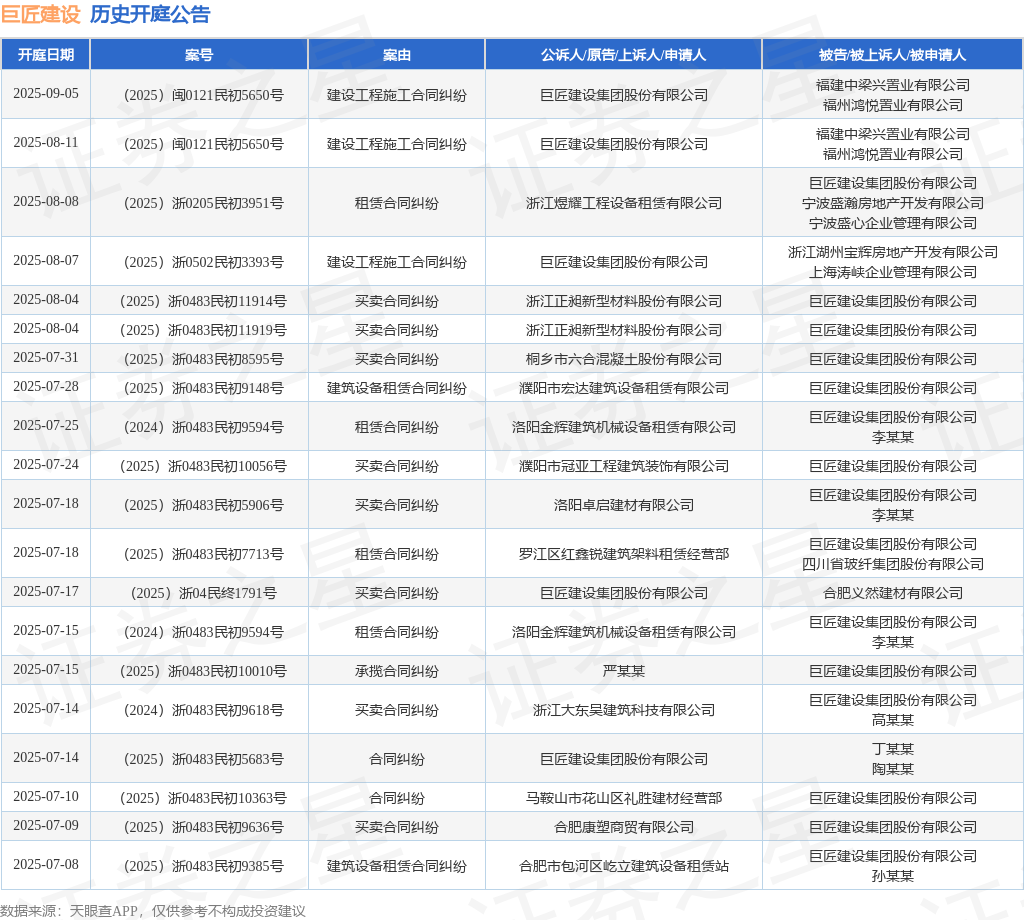Select case number (2025)浙0483民初9148号

[x=202, y=388]
